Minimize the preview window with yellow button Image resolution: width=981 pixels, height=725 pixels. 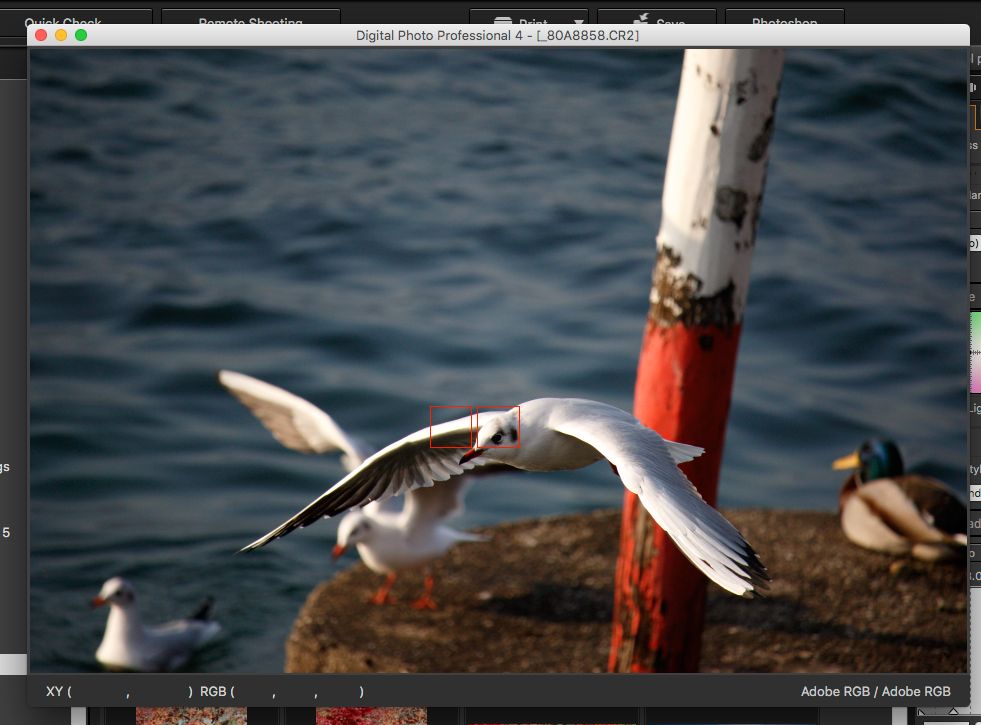tap(61, 35)
